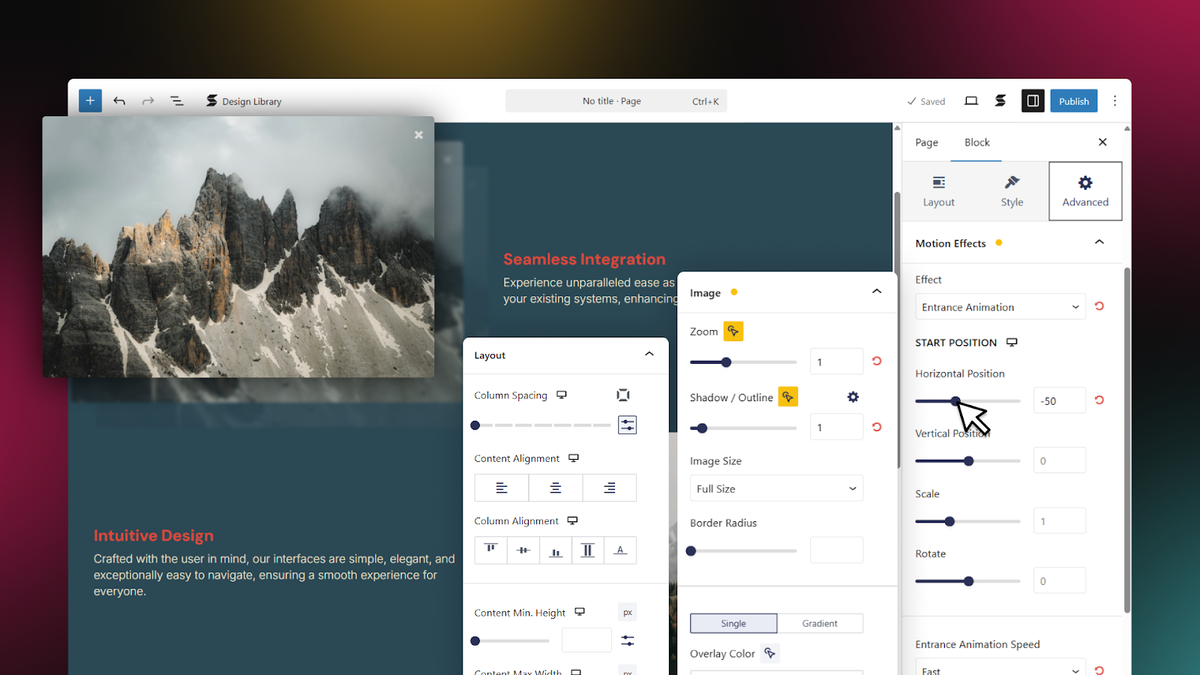Open the block inserter
The image size is (1200, 675).
89,100
